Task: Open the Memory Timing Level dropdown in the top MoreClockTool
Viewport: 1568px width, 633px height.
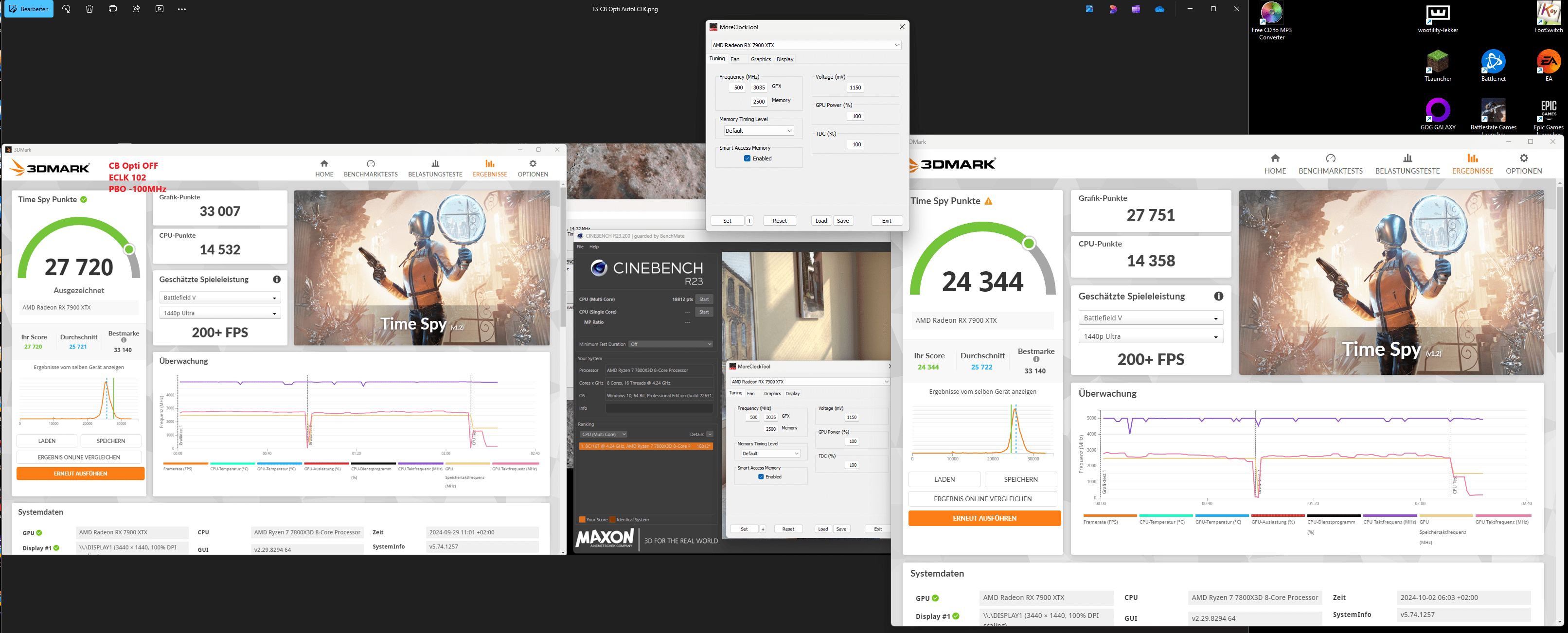Action: [x=758, y=131]
